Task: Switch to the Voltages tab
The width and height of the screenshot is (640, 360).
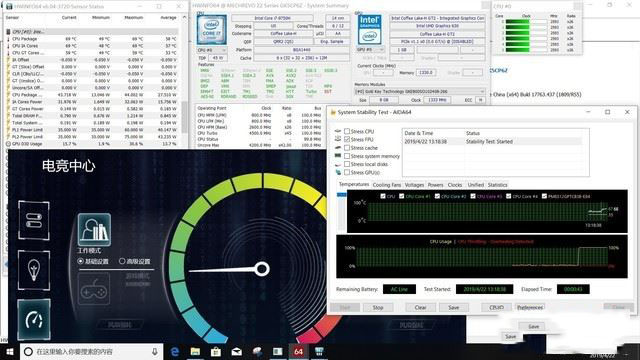Action: coord(414,185)
